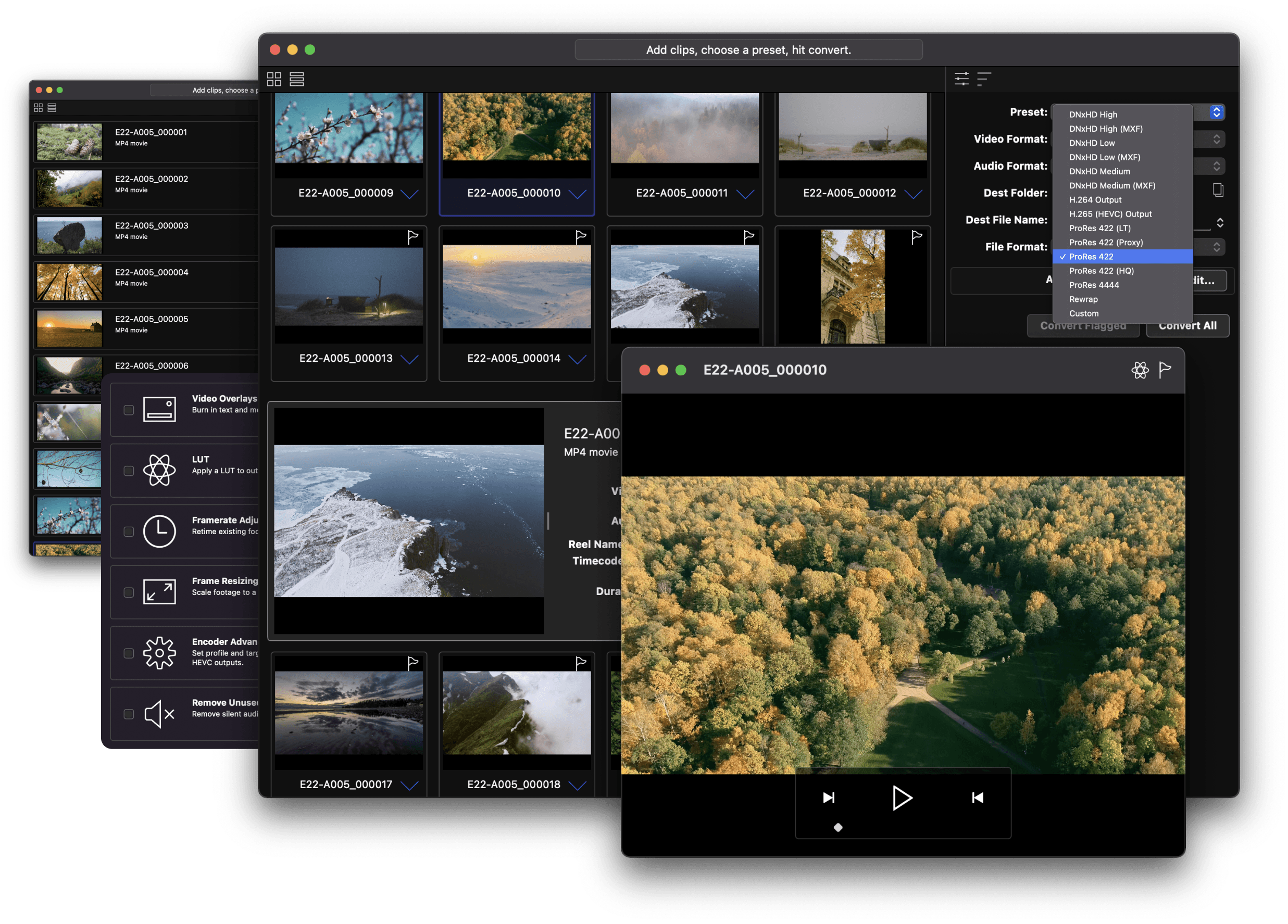The width and height of the screenshot is (1288, 924).
Task: Switch clip browser to grid view
Action: click(275, 79)
